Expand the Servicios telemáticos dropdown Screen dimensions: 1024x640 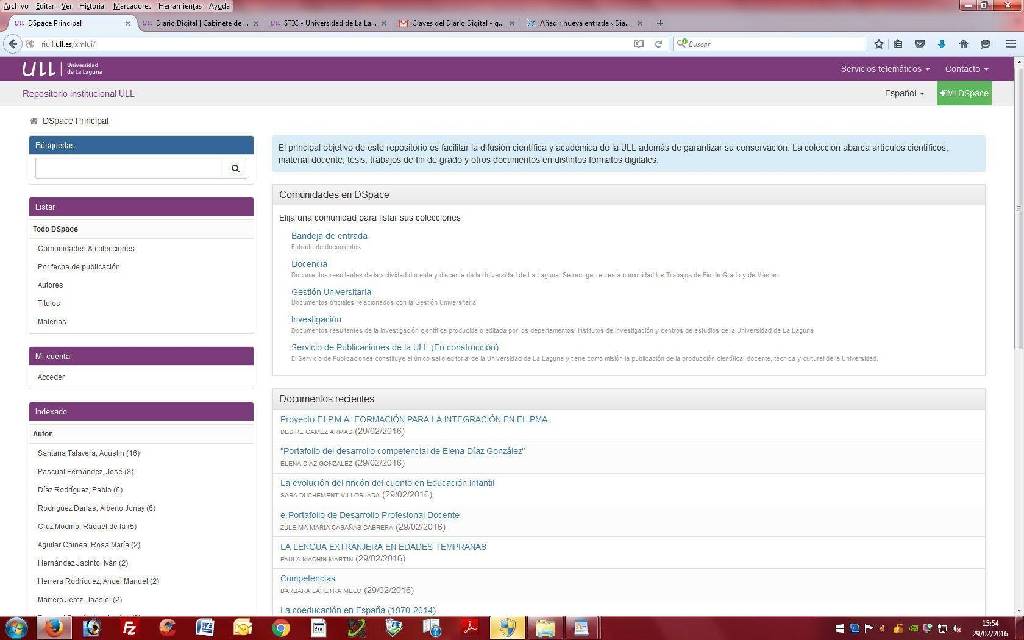[885, 69]
